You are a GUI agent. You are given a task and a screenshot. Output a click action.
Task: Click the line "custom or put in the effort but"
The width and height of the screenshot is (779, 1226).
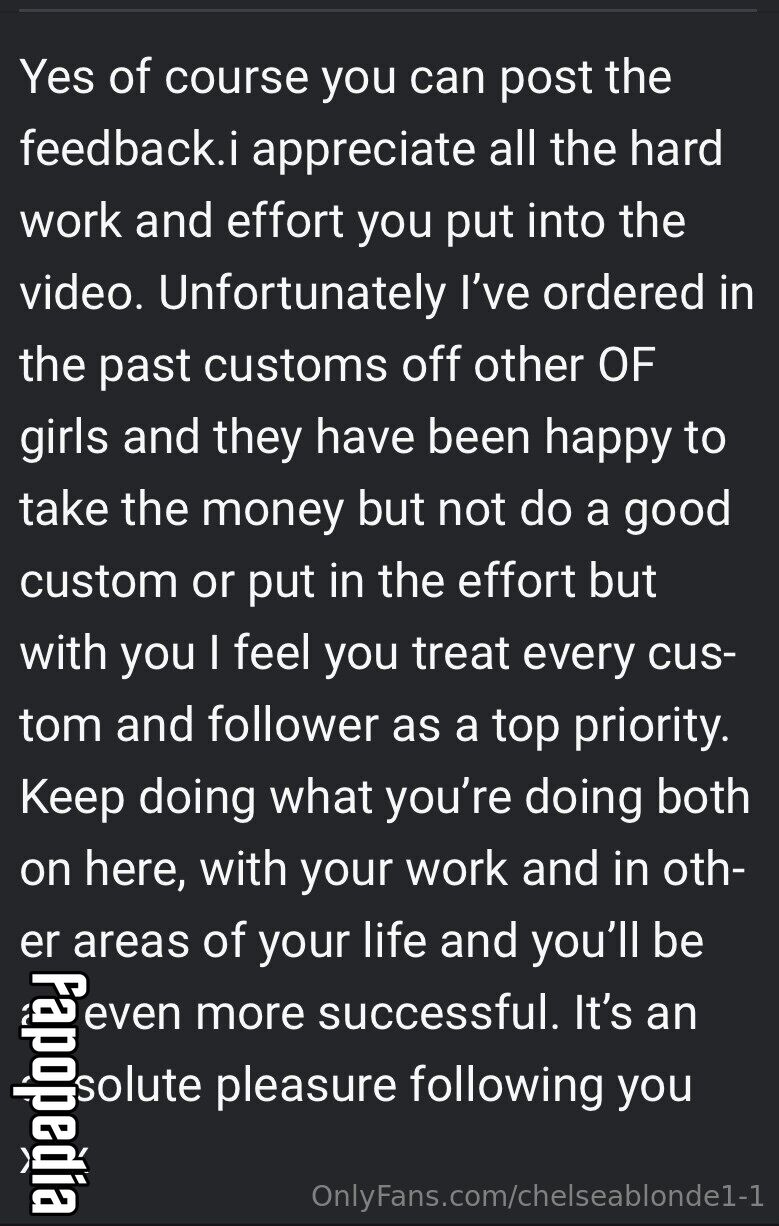[x=339, y=582]
